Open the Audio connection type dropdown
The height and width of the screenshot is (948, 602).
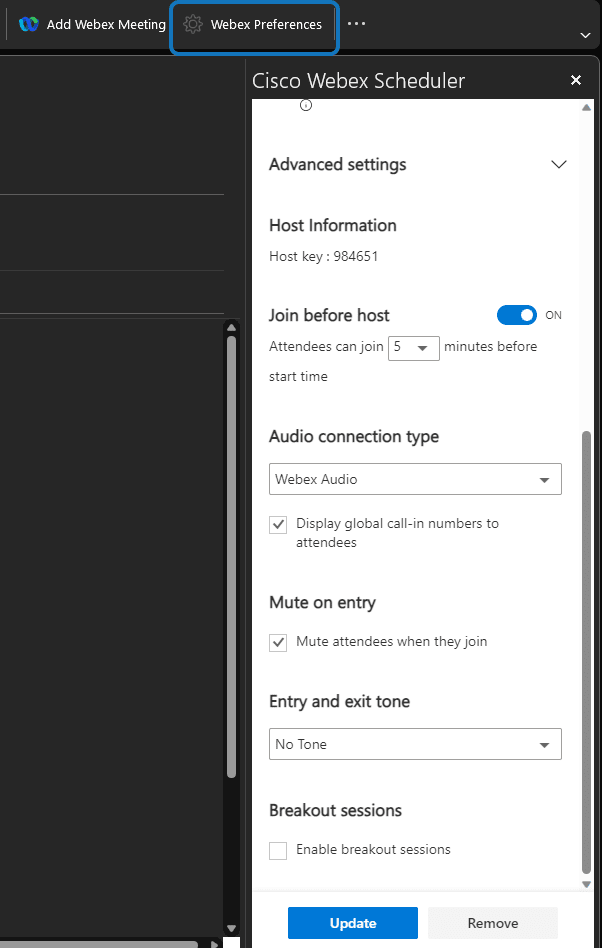415,479
